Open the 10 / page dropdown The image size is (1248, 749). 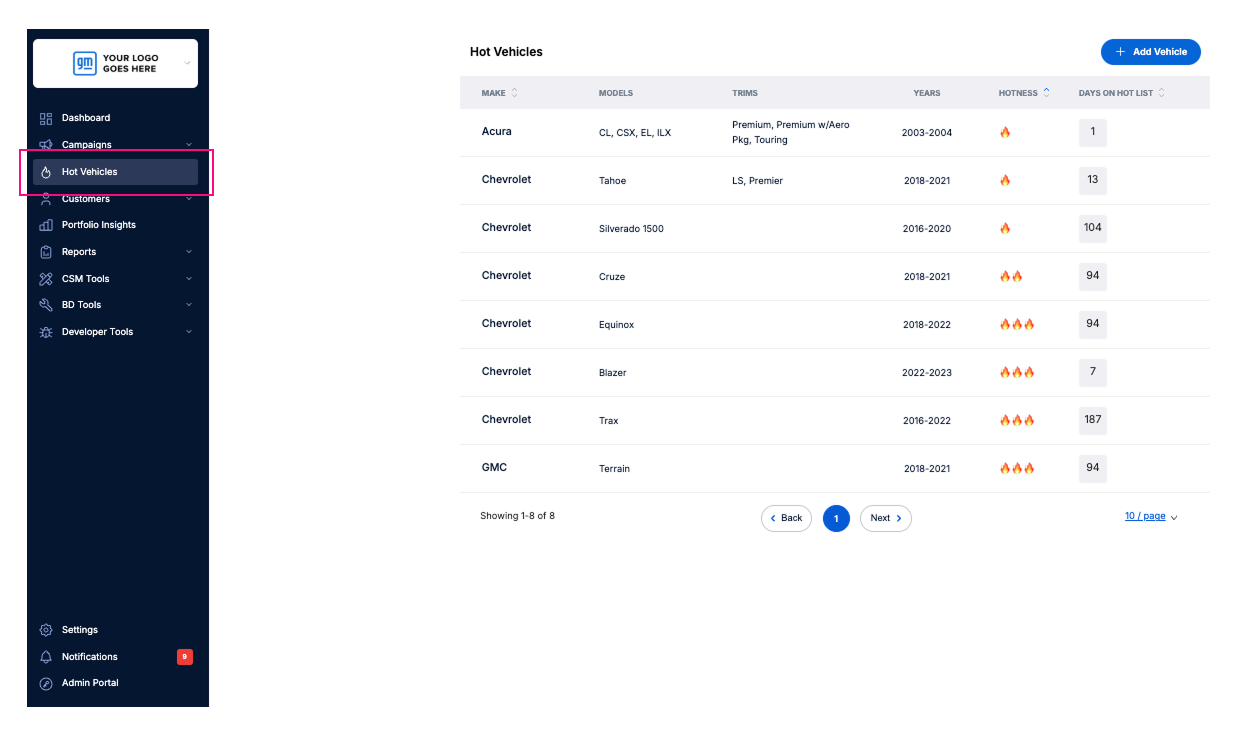[1151, 517]
